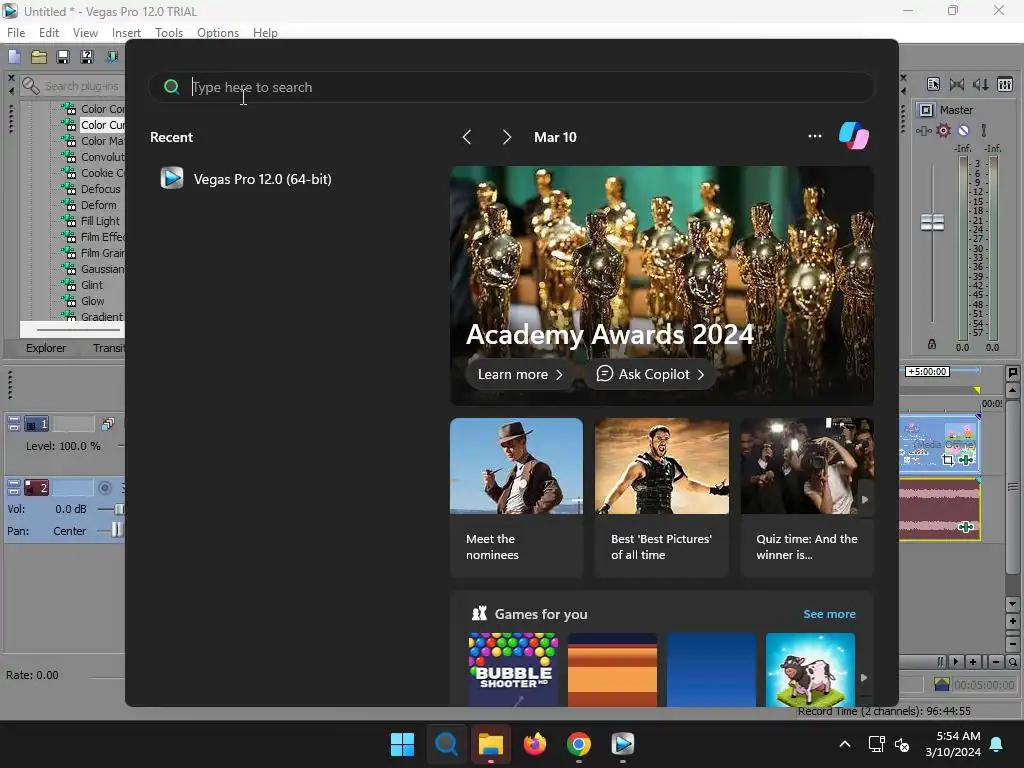Toggle the Master Mute circle button
This screenshot has height=768, width=1024.
pos(963,131)
